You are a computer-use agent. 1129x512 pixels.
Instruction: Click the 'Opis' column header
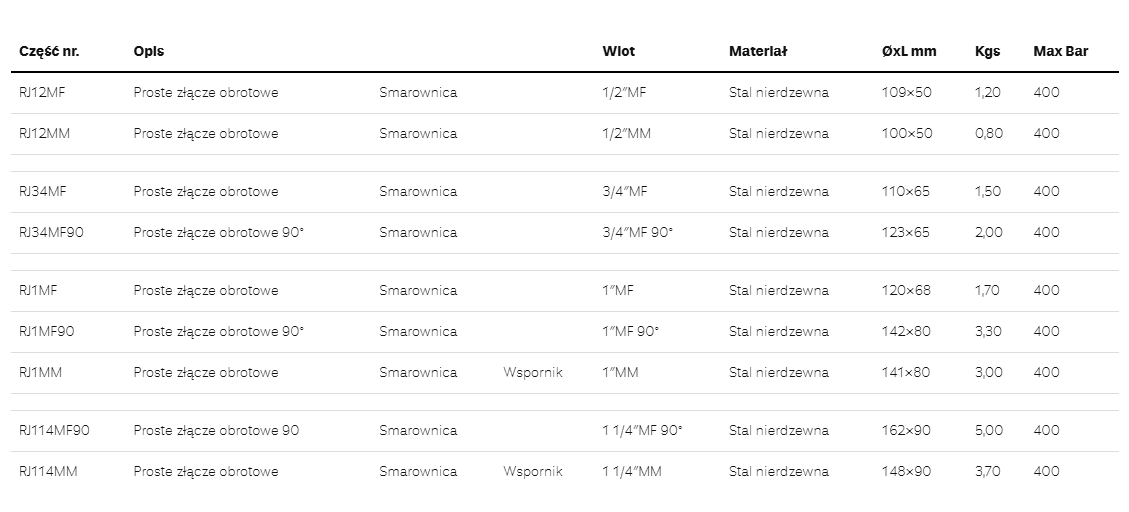click(148, 51)
